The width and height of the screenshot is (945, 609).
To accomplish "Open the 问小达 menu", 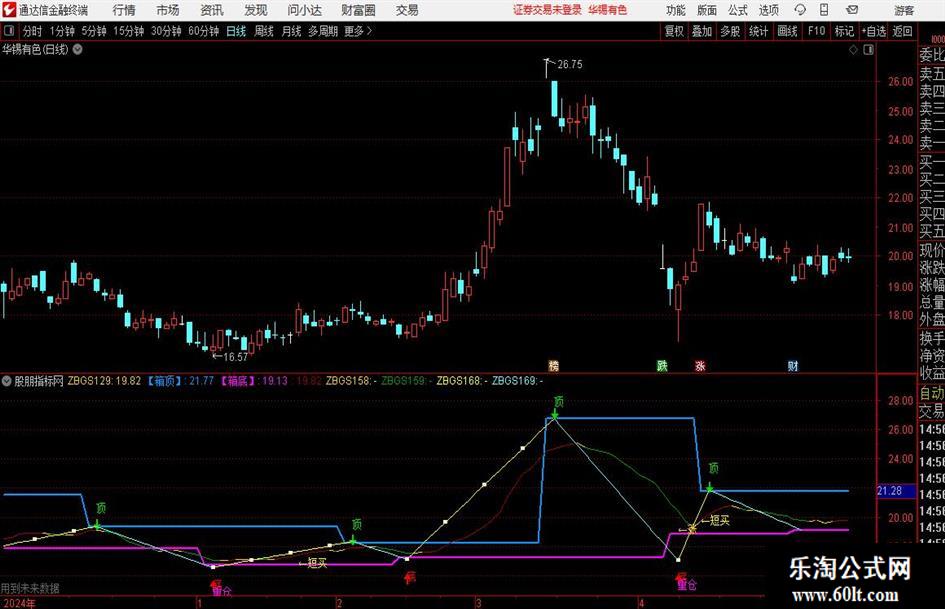I will coord(304,10).
